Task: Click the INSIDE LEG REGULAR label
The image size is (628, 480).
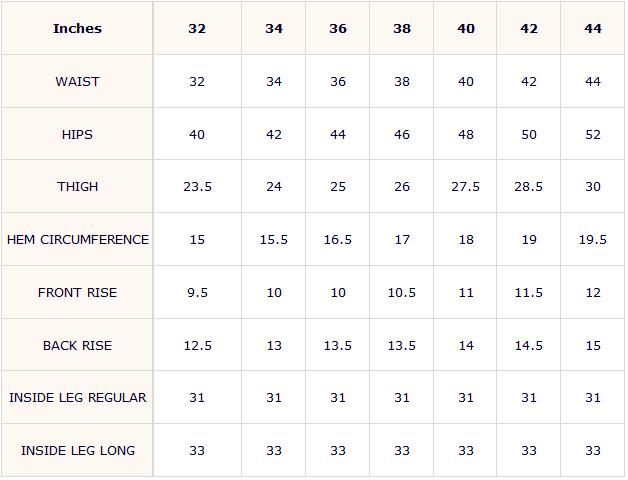Action: click(78, 397)
